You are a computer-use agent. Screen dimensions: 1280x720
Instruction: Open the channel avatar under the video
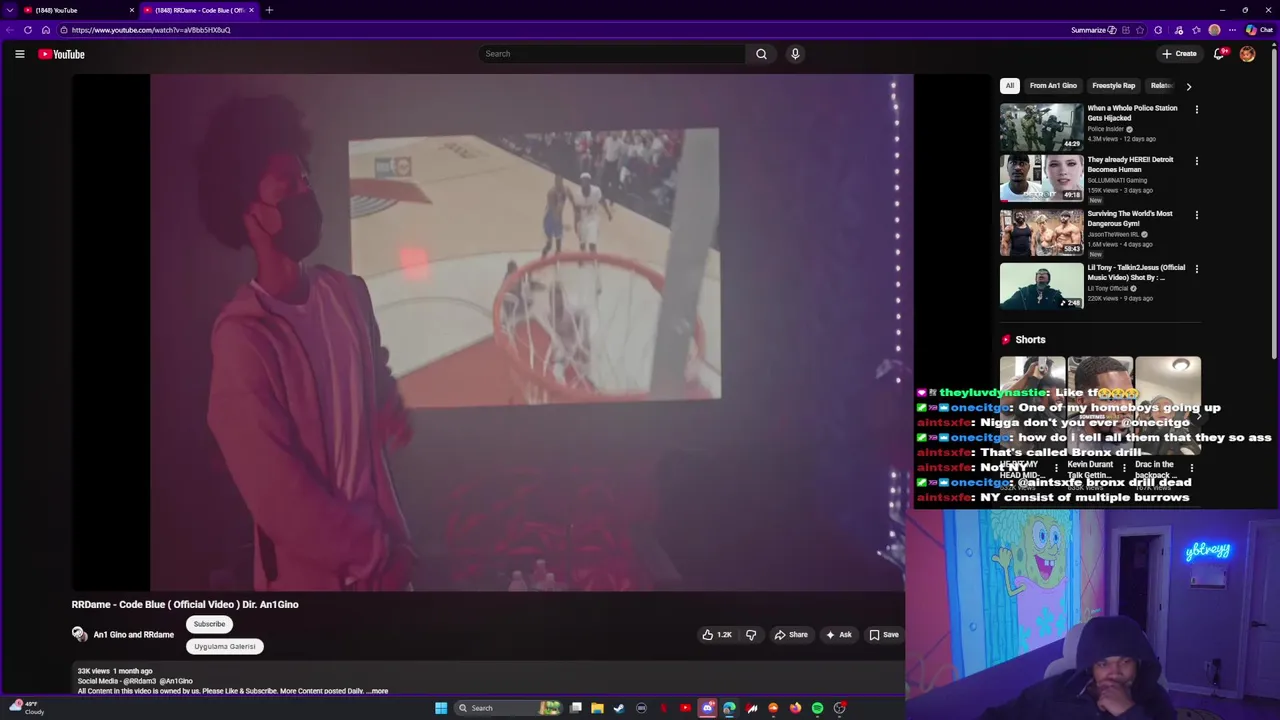pos(79,634)
